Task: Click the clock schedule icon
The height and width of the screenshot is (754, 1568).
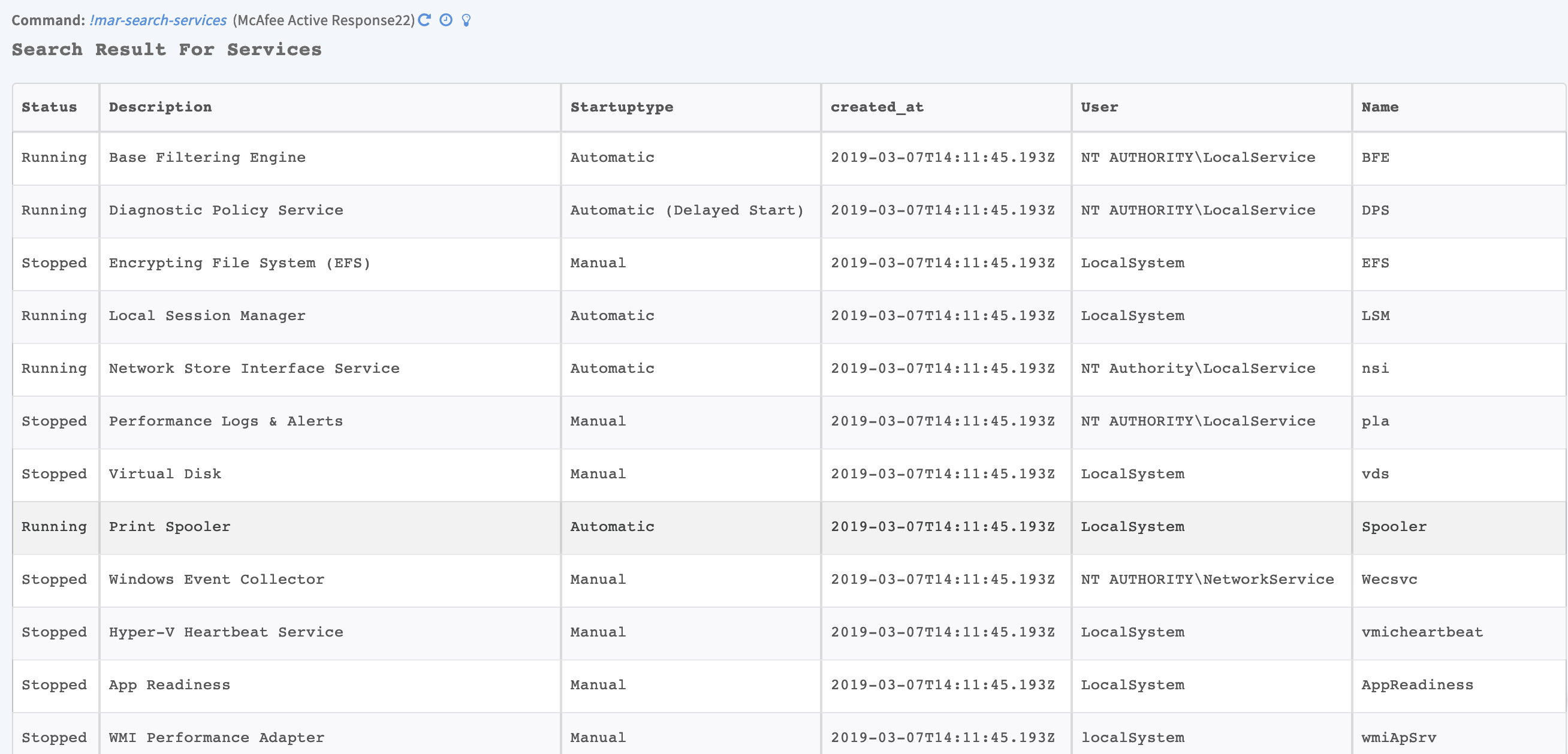Action: [x=445, y=20]
